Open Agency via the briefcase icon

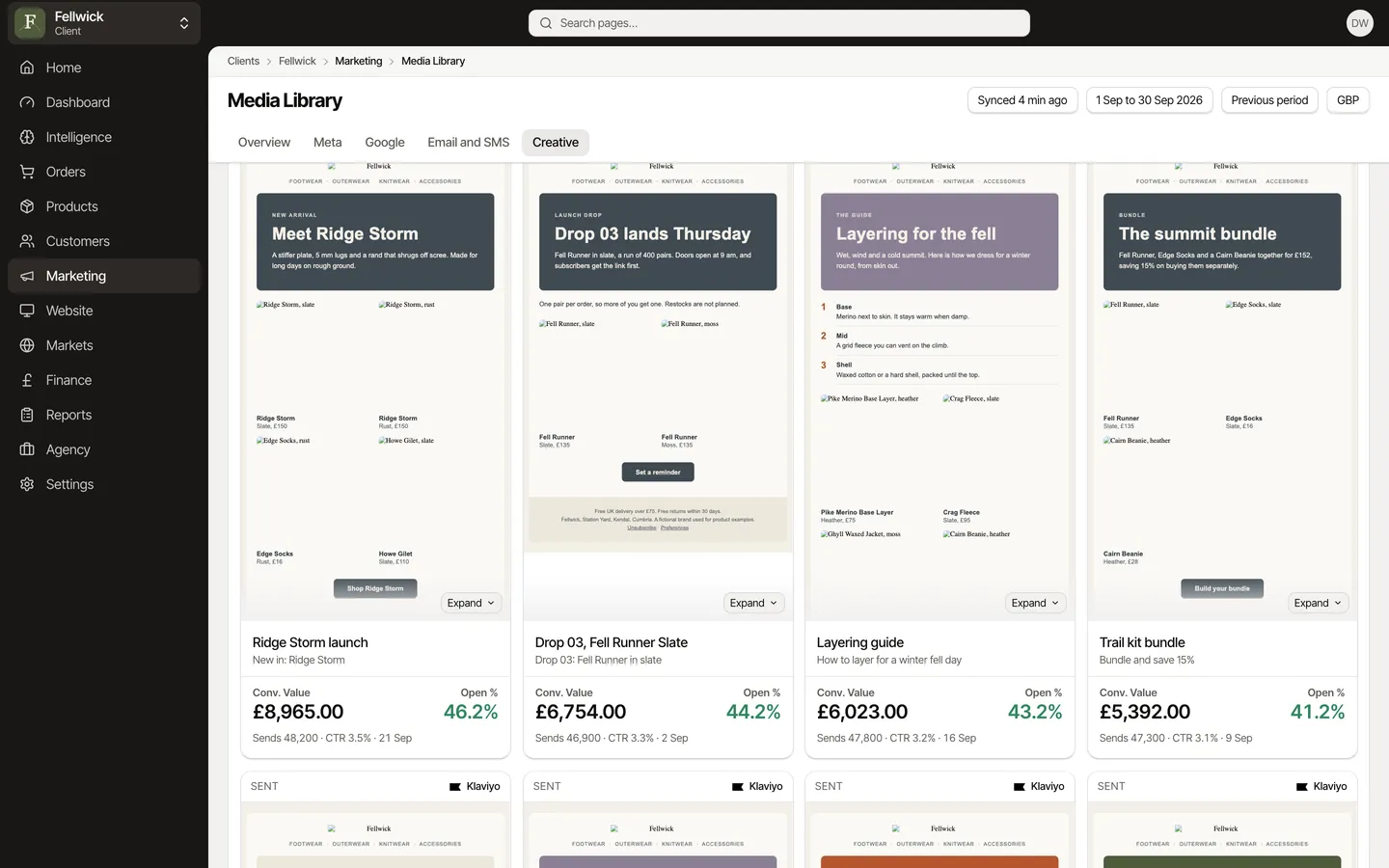click(x=27, y=449)
